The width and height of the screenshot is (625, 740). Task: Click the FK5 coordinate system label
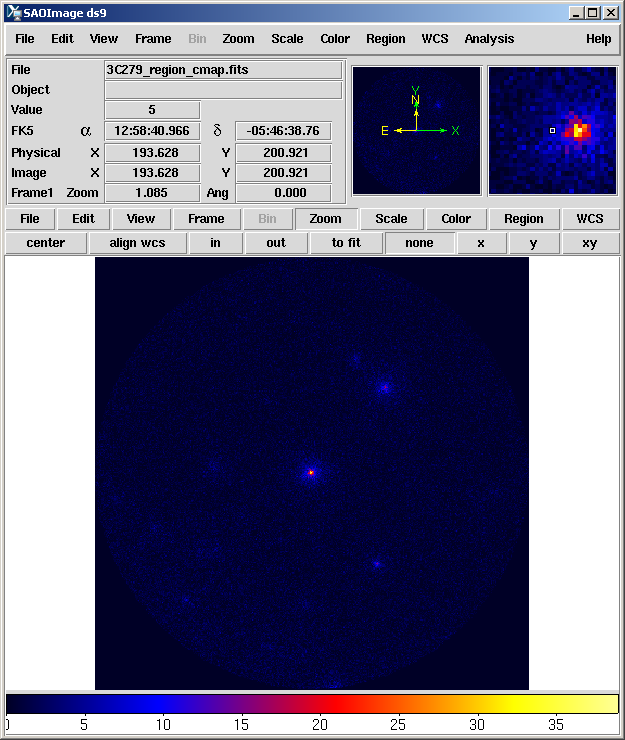[x=22, y=131]
